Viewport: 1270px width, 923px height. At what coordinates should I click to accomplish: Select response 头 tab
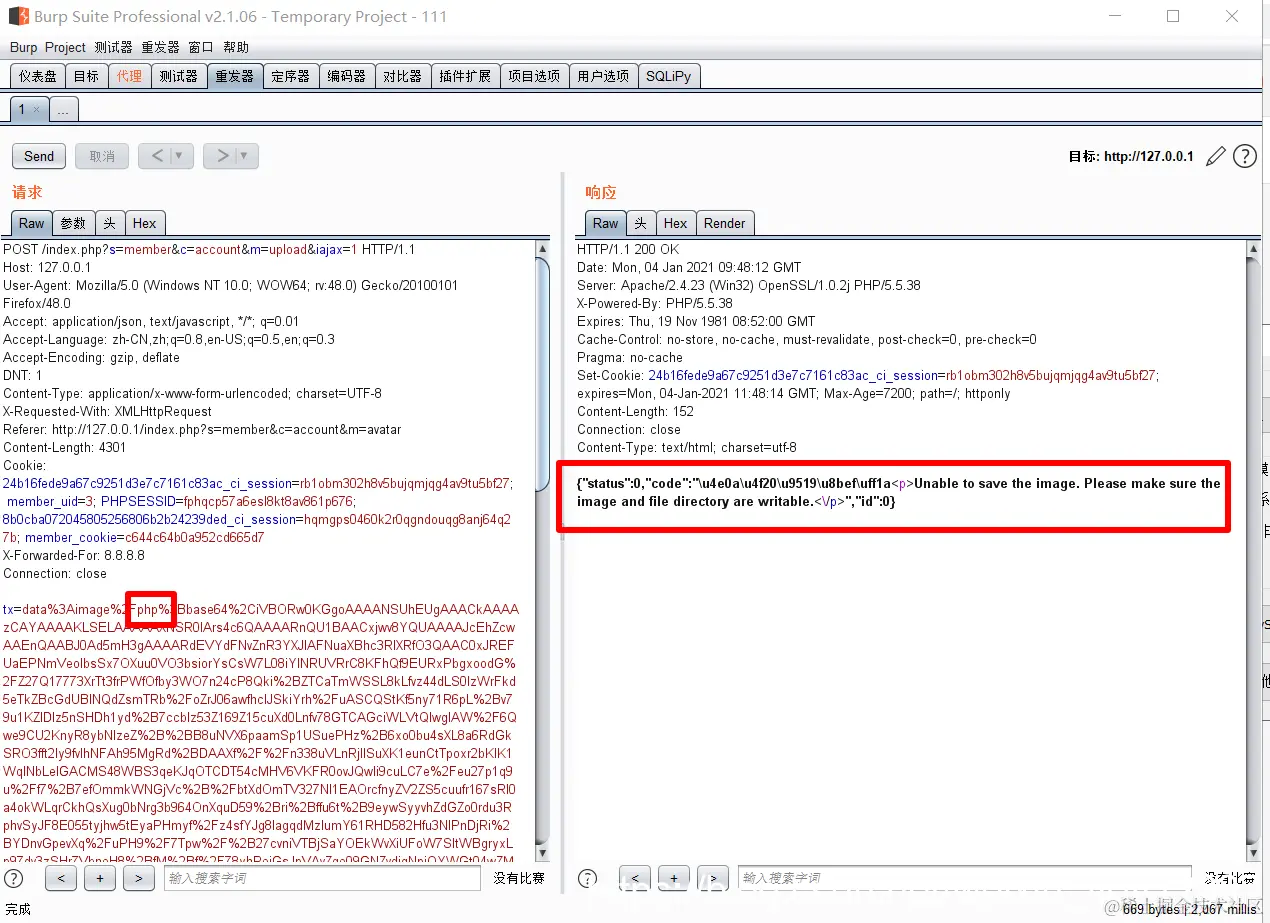(640, 223)
